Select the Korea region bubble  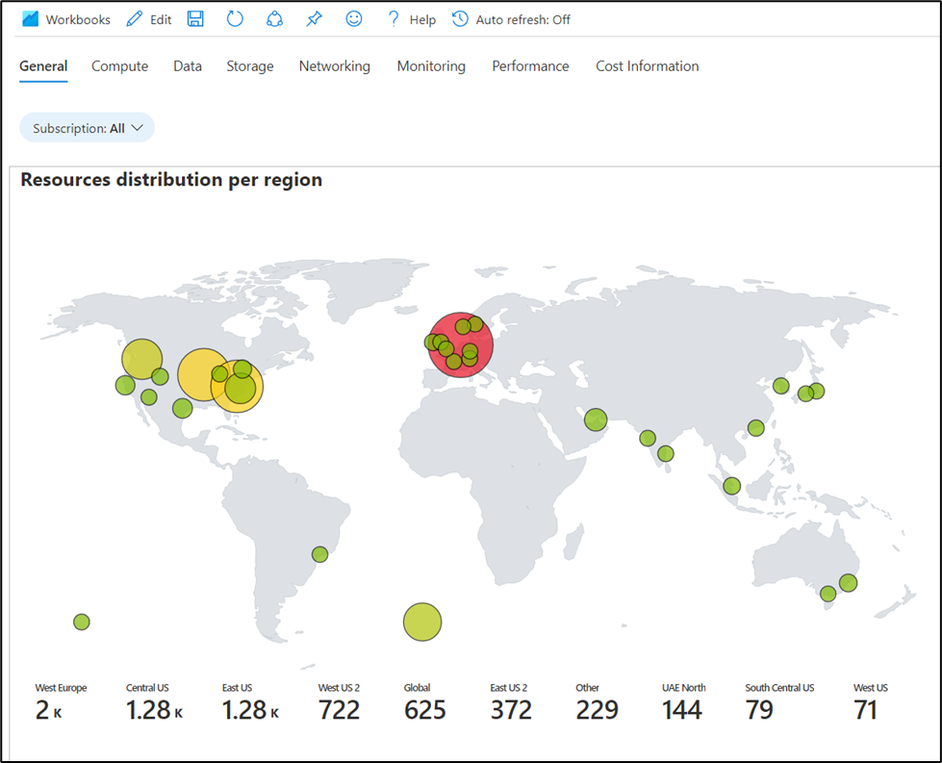pyautogui.click(x=781, y=386)
